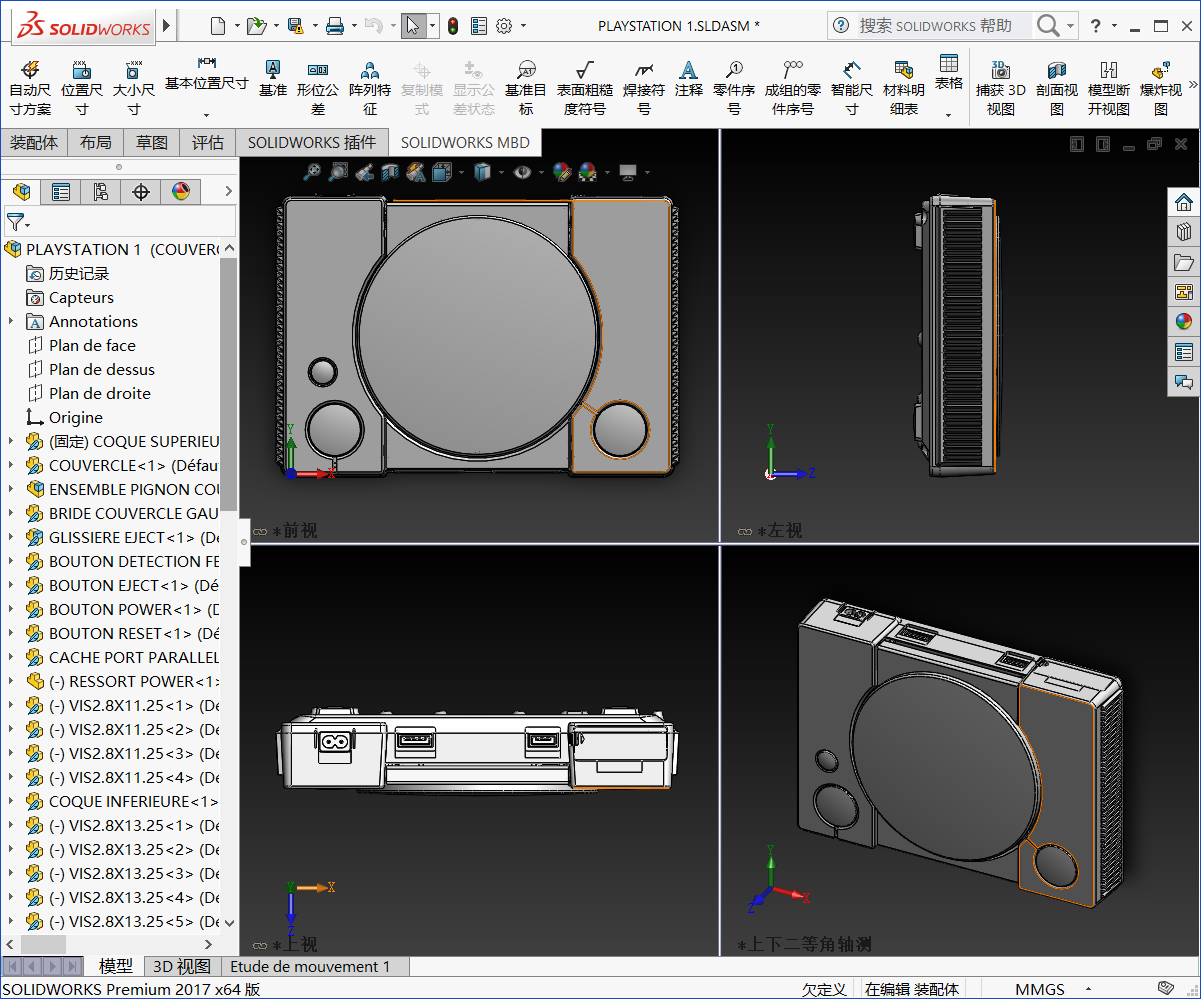
Task: Expand the COQUE INFERIEURE<1> node
Action: click(x=11, y=801)
